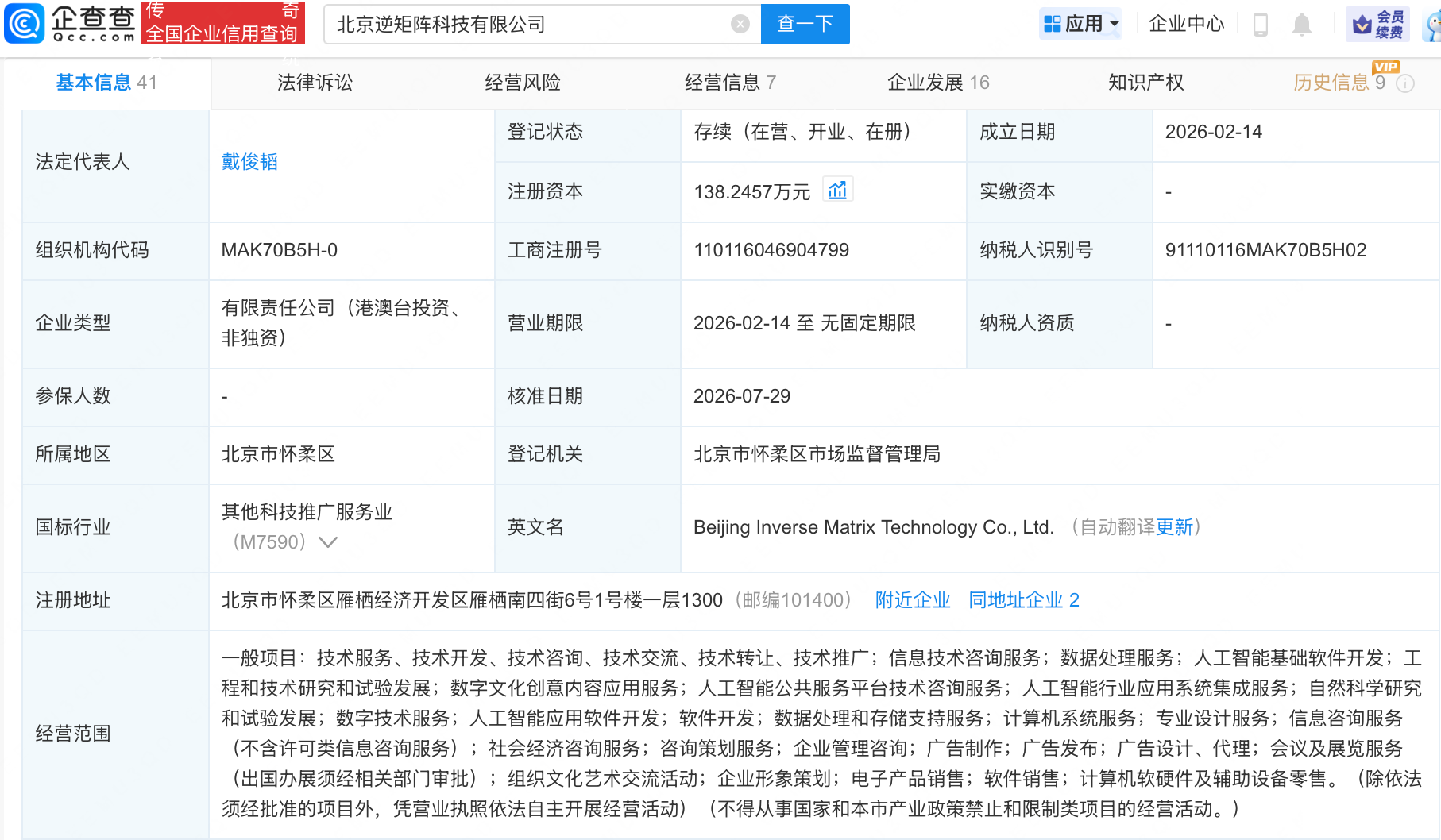Click the 查一下 search button
This screenshot has height=840, width=1441.
pos(805,24)
